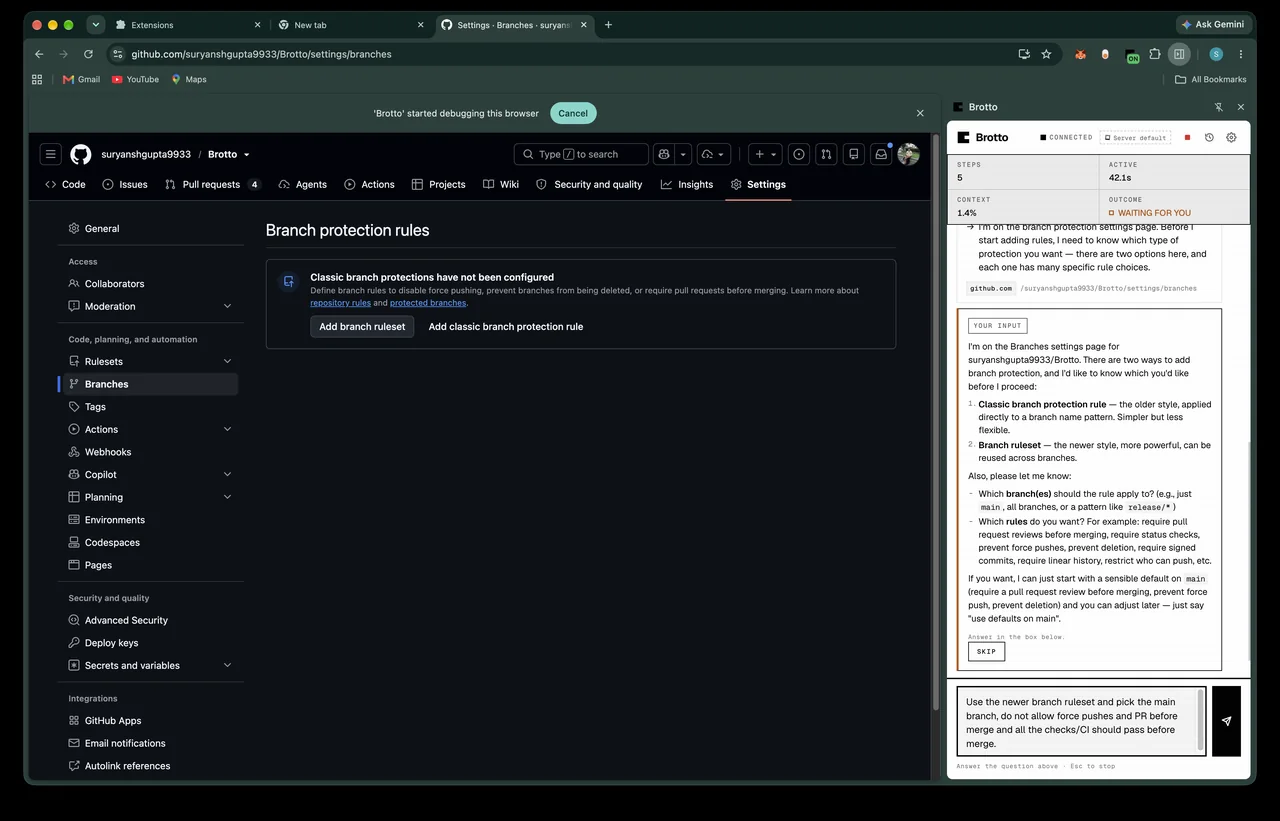Open GitHub Copilot chat icon

tap(663, 154)
